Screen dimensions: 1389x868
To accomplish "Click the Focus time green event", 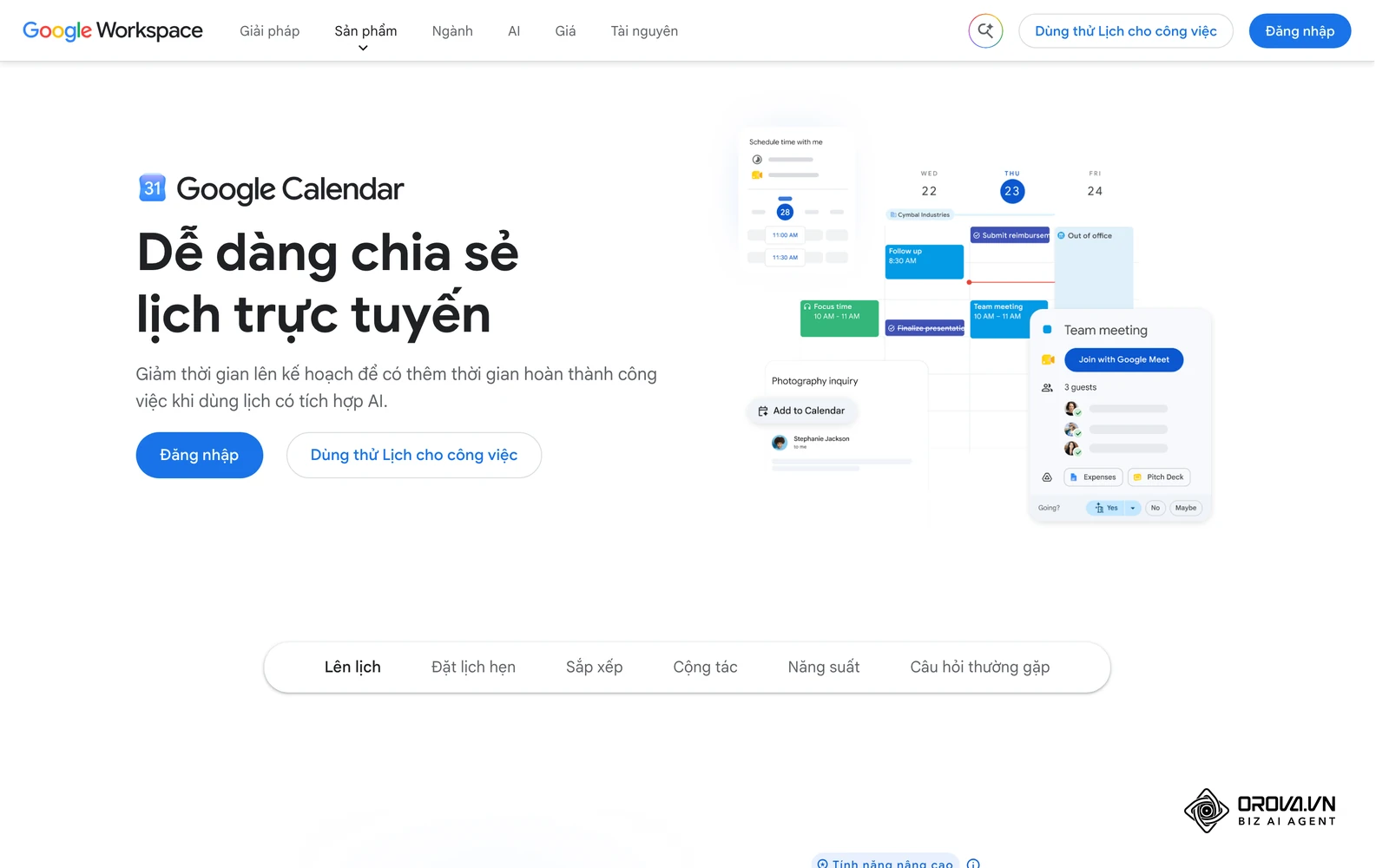I will [x=839, y=319].
